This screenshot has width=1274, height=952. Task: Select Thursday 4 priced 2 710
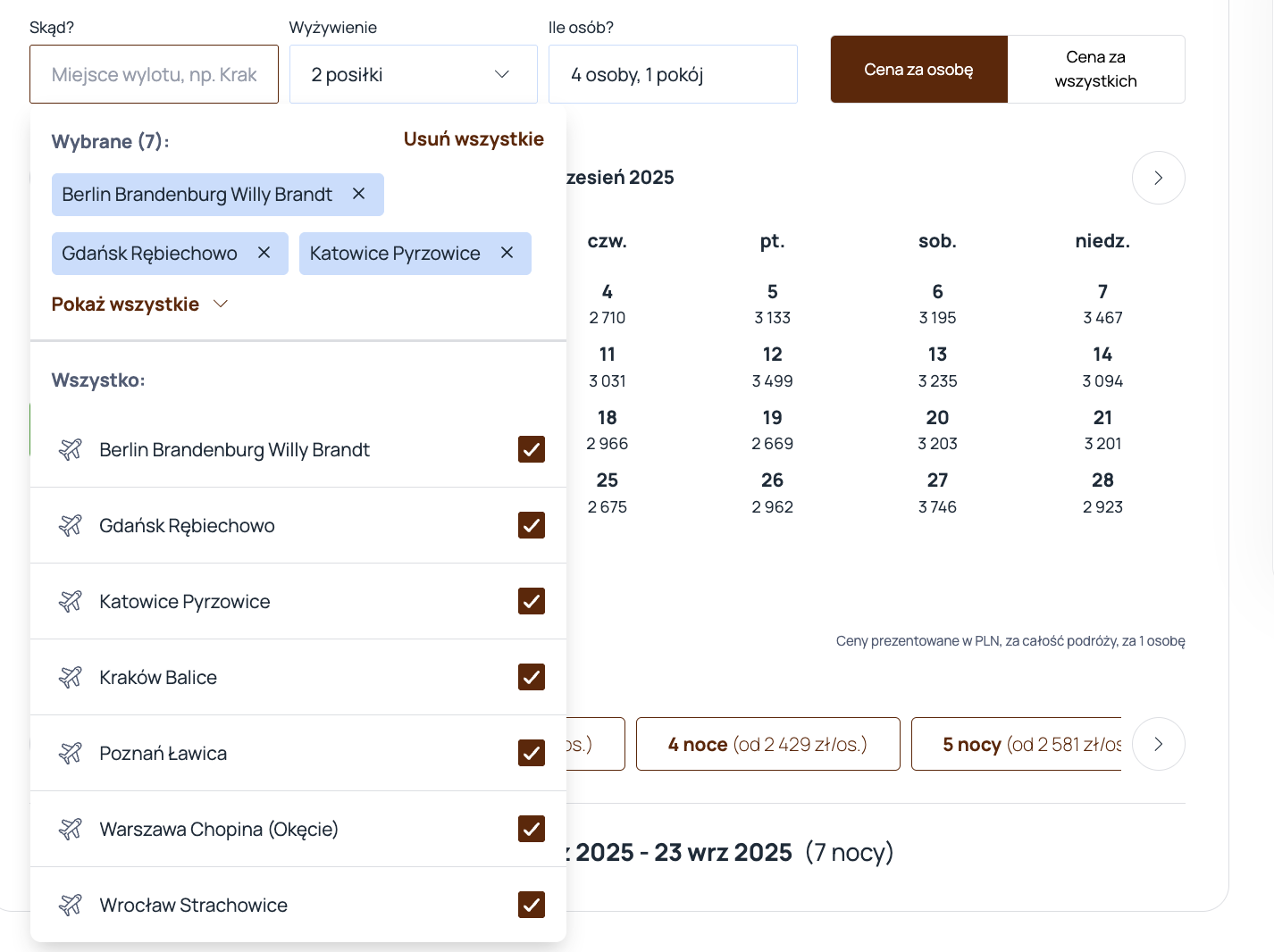point(608,305)
